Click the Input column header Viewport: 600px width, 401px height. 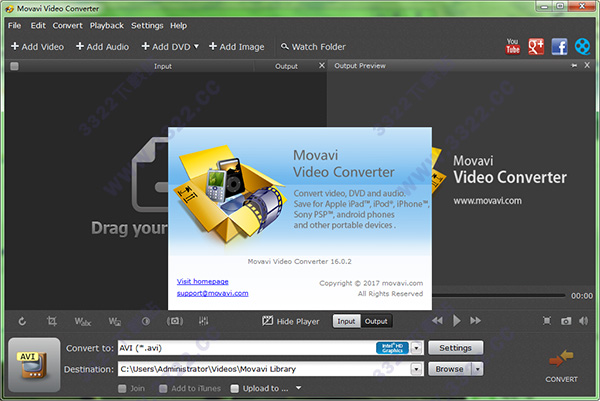coord(163,66)
